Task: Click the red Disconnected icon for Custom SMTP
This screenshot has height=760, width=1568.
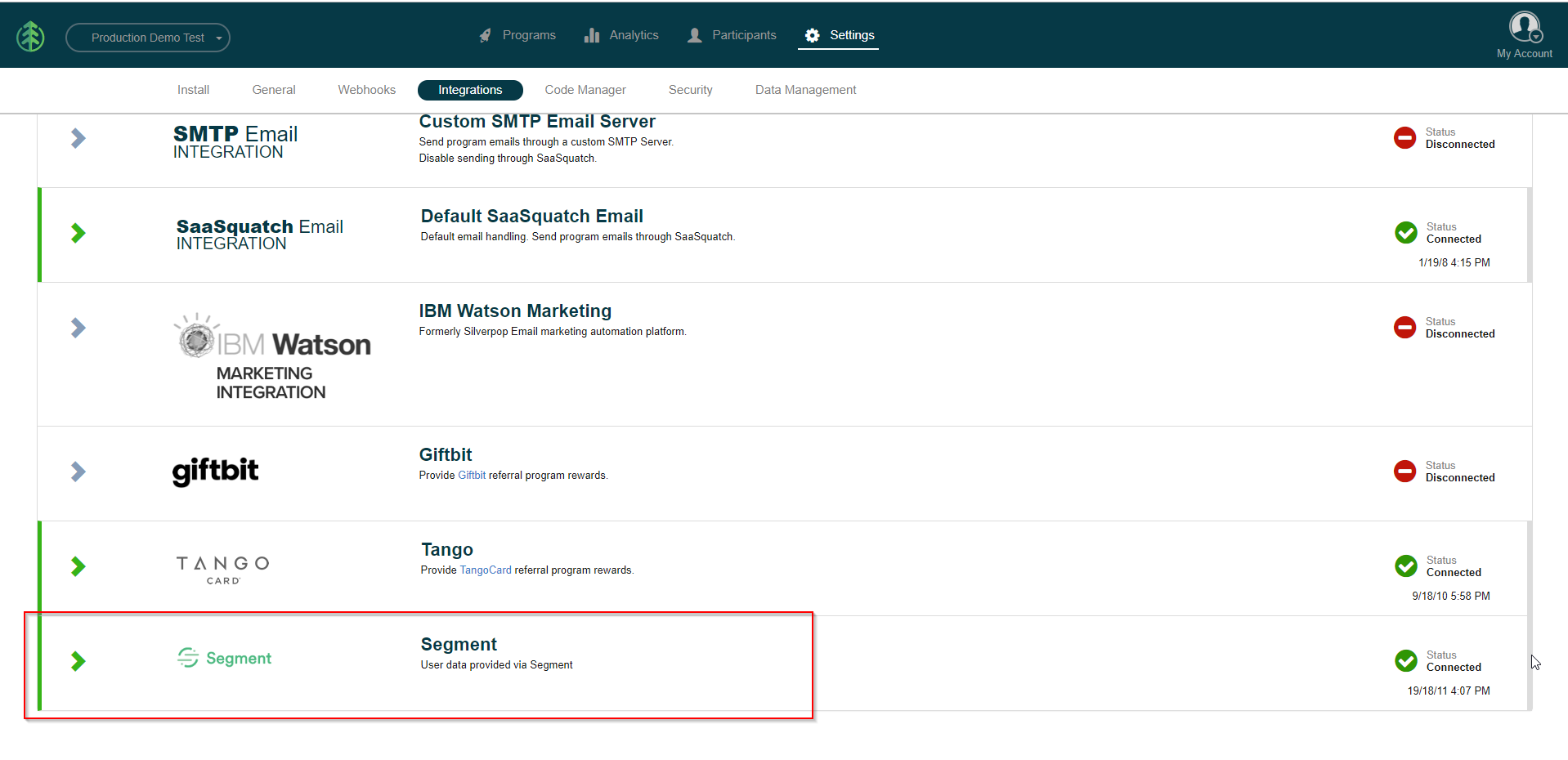Action: coord(1404,137)
